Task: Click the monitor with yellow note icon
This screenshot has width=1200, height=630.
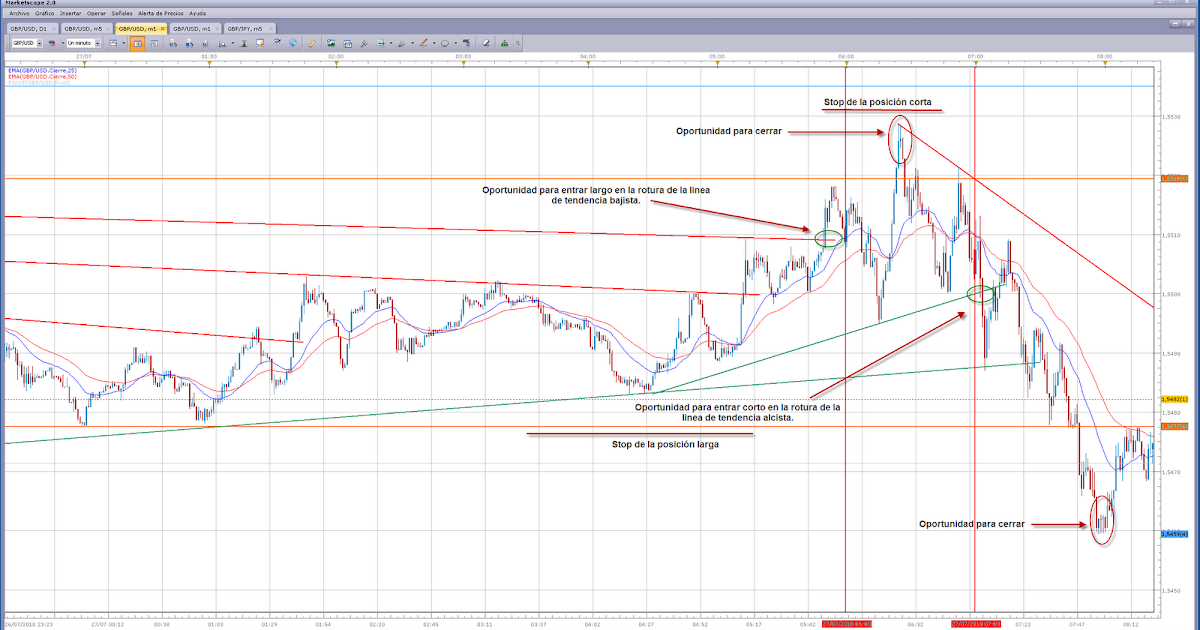Action: 259,43
